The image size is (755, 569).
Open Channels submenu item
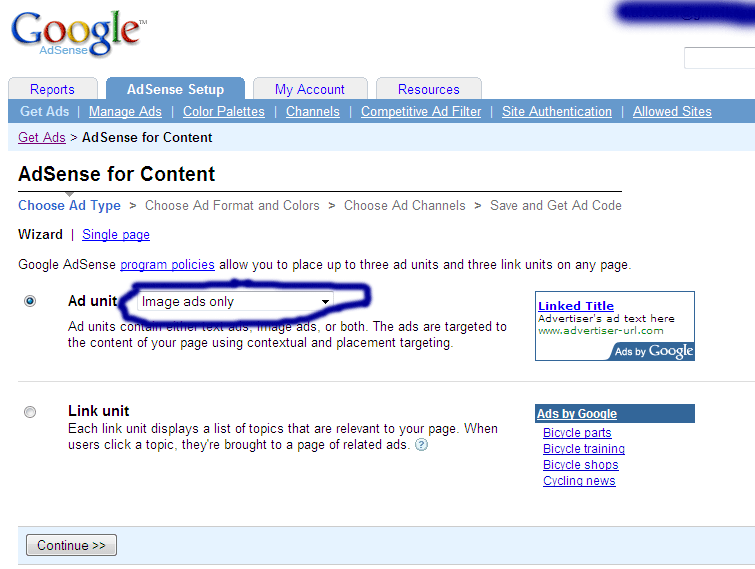coord(313,112)
